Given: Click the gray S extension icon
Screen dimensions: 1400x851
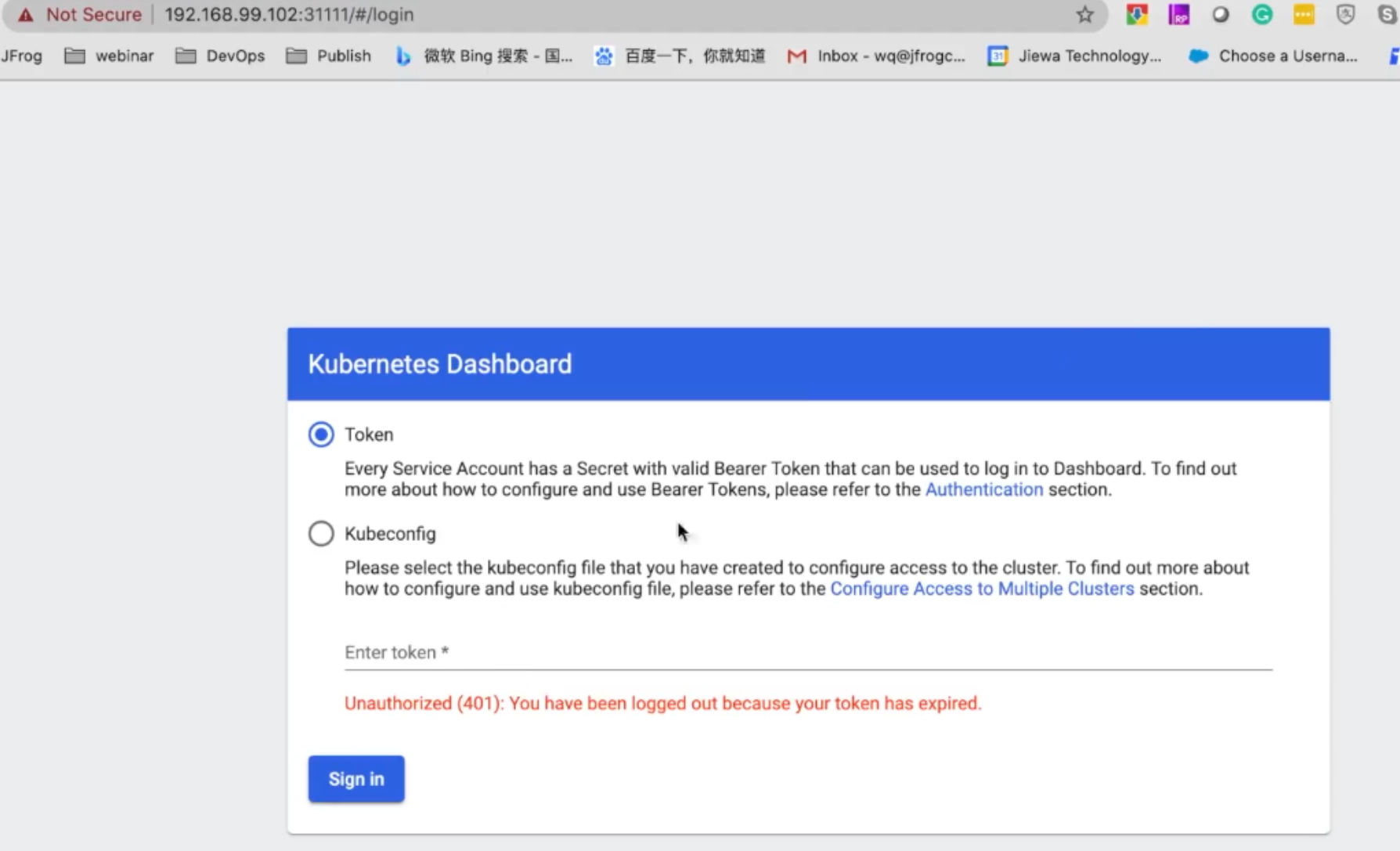Looking at the screenshot, I should [1387, 15].
